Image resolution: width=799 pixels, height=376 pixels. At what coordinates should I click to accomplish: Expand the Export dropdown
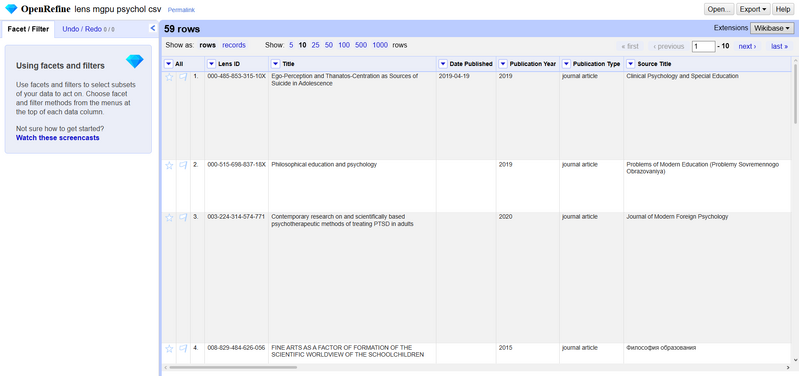[754, 9]
